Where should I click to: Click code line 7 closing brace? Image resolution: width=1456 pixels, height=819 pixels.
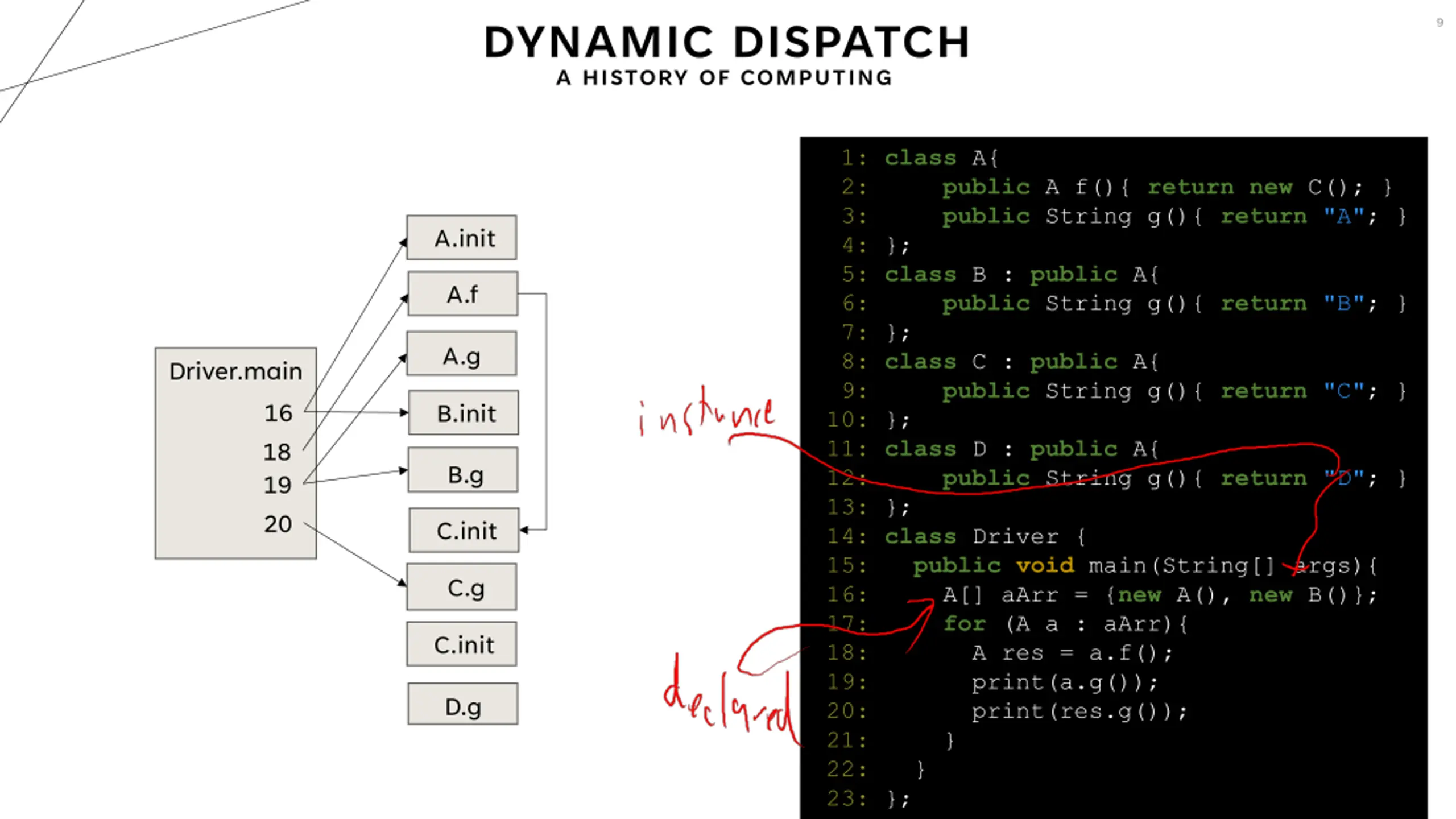[x=876, y=333]
